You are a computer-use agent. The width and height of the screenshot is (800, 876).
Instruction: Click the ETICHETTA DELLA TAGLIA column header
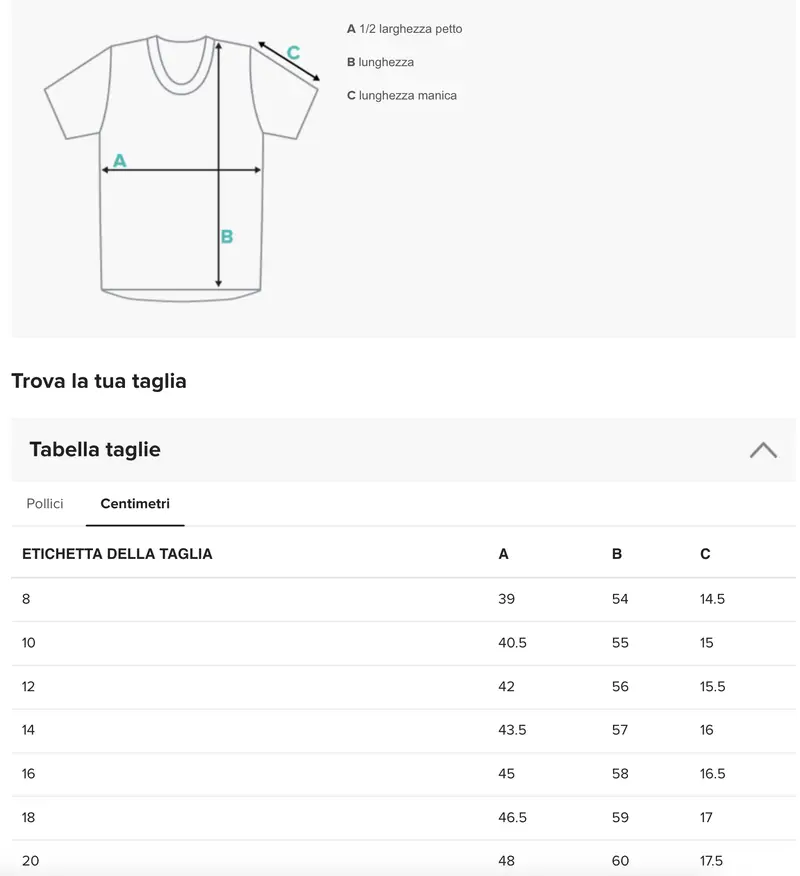click(117, 554)
